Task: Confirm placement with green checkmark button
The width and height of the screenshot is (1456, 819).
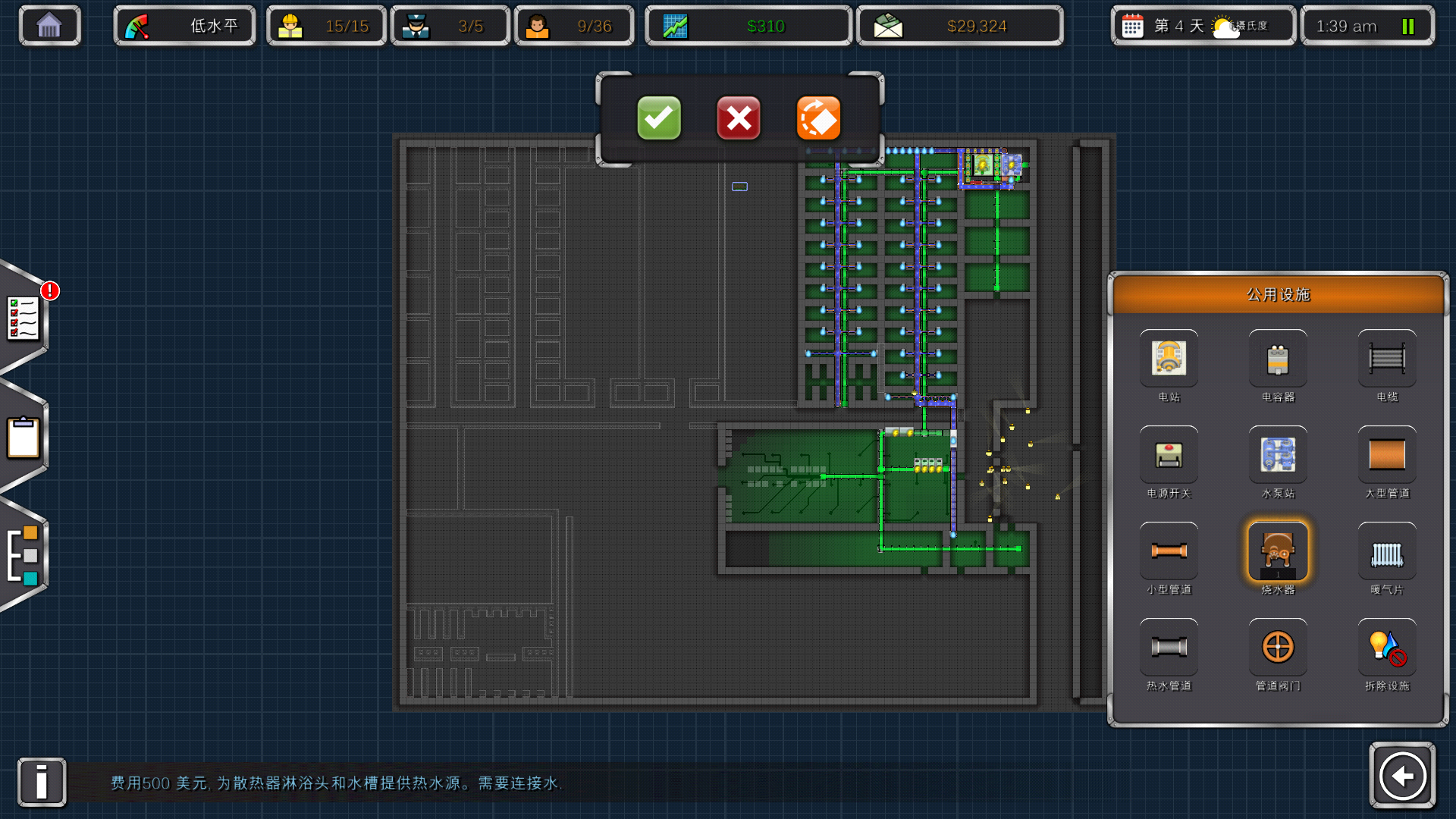Action: click(658, 118)
